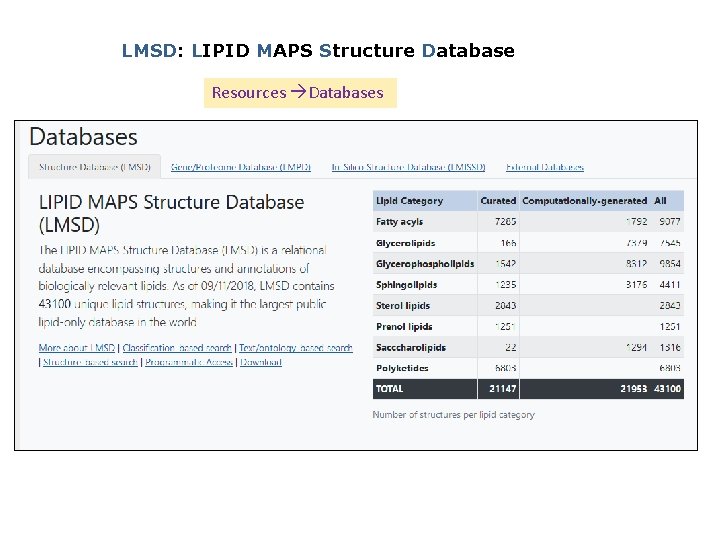
Task: Follow the More about LMSD link
Action: 77,348
